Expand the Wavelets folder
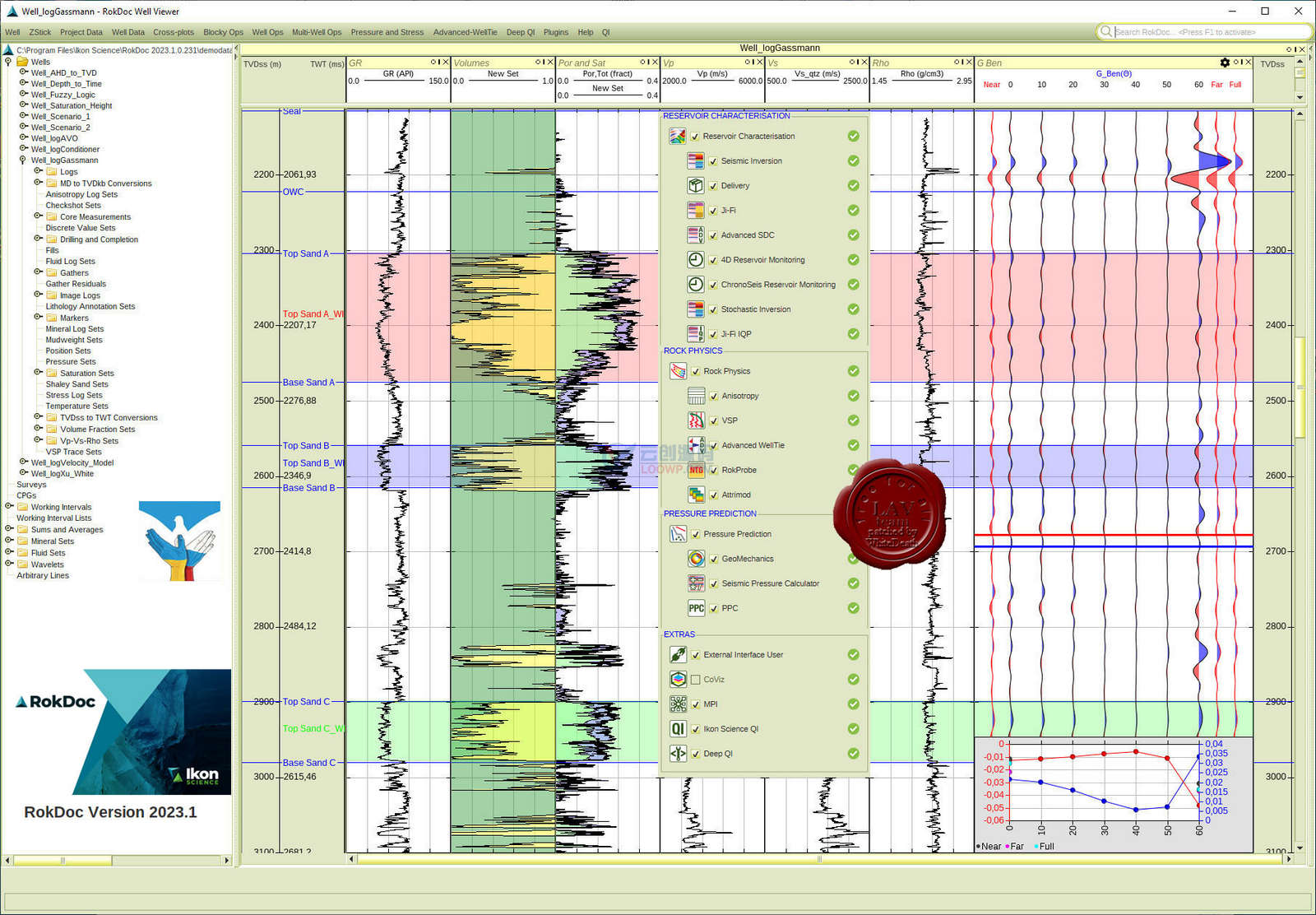 (9, 564)
